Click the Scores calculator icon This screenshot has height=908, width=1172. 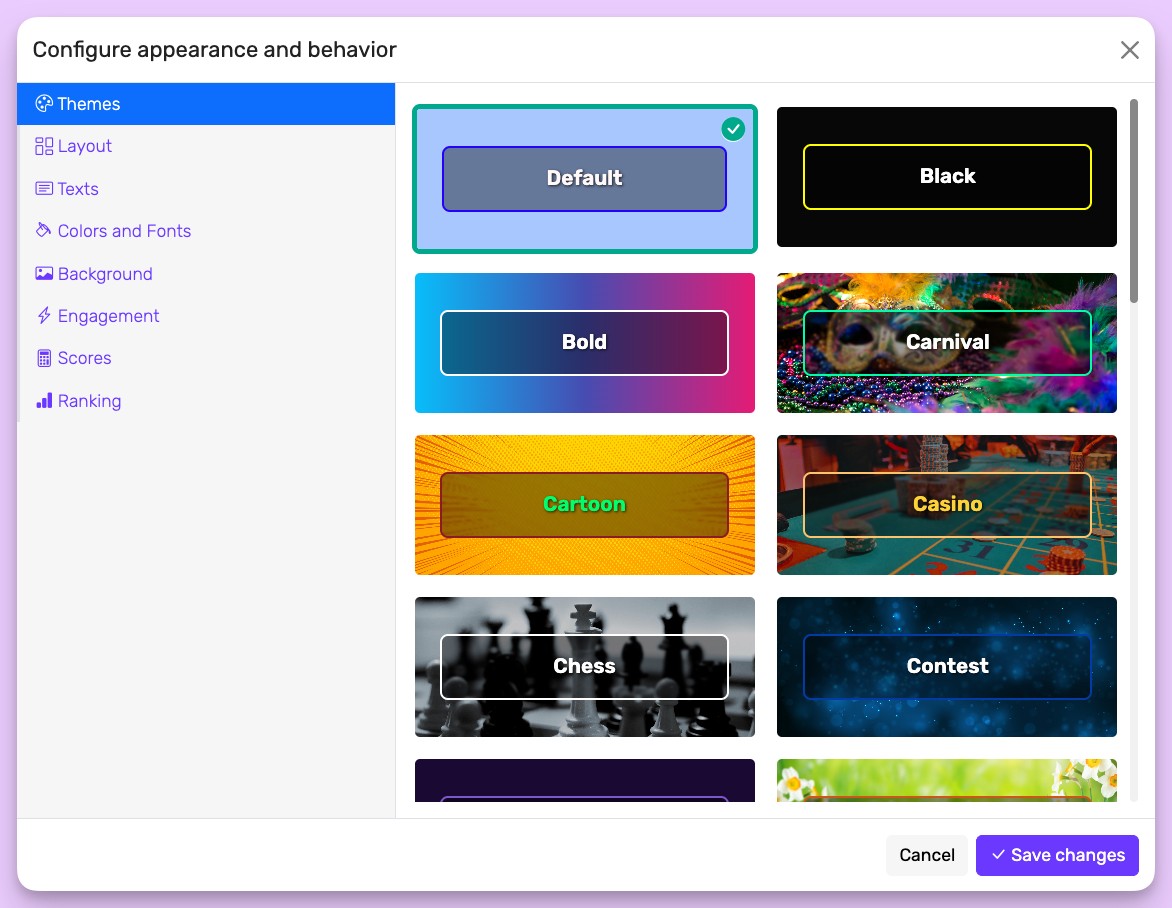point(44,358)
